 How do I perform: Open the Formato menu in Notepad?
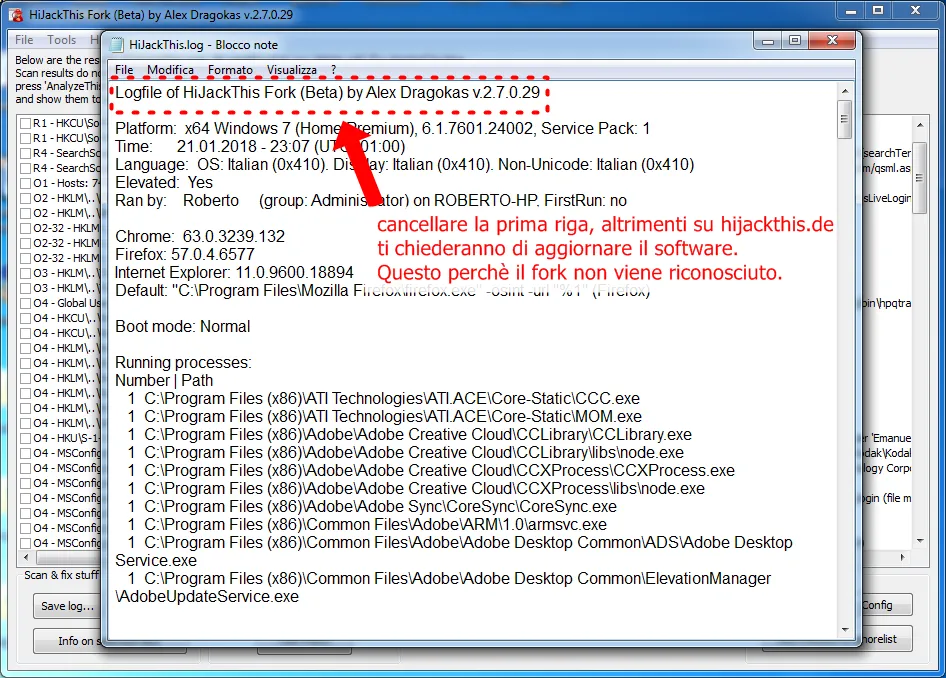[230, 70]
